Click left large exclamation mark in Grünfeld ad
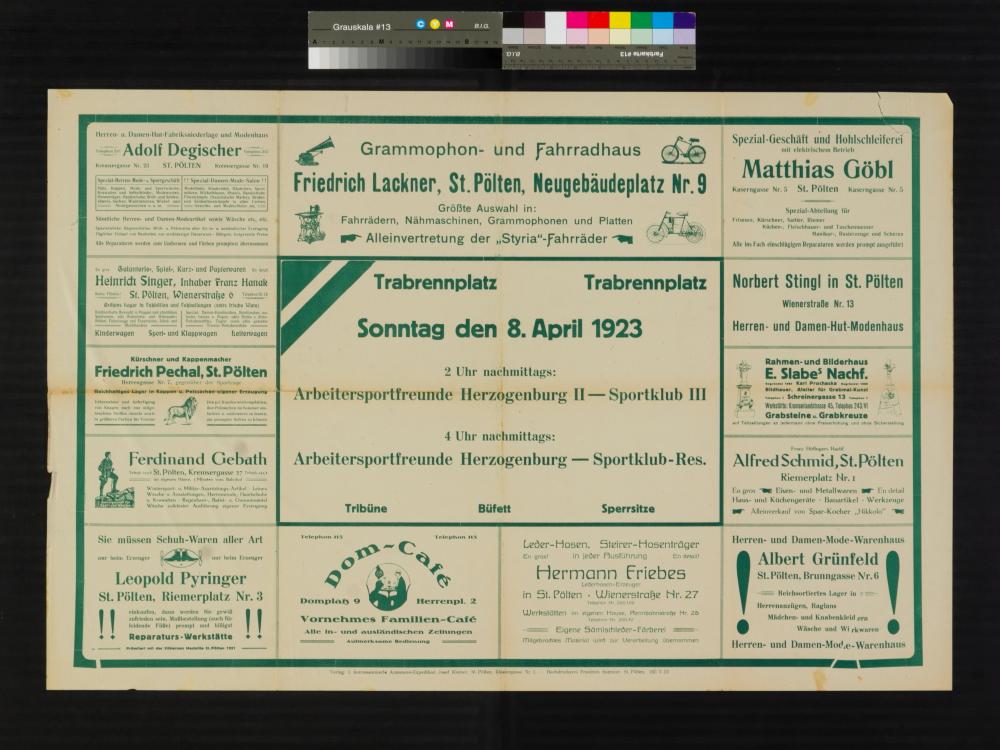1000x750 pixels. click(x=743, y=592)
